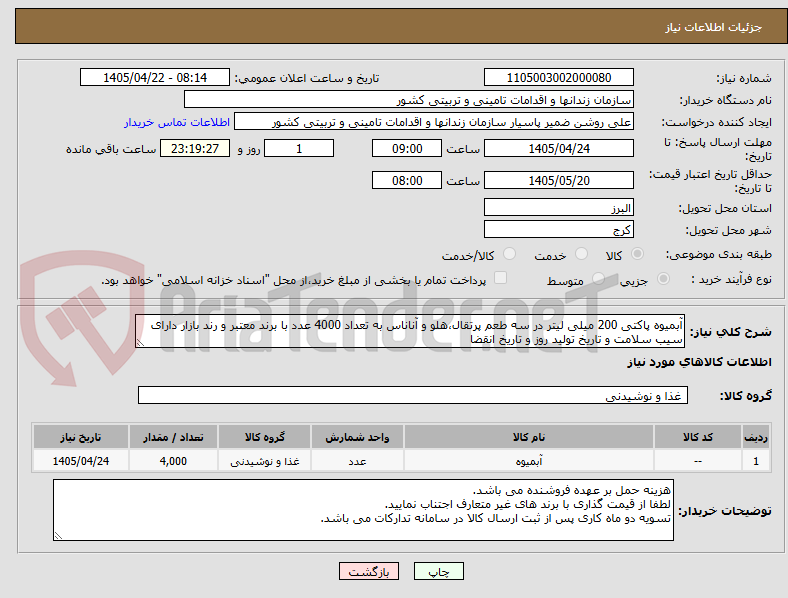This screenshot has height=598, width=788.
Task: Click the آبمیوه item name cell
Action: (529, 460)
